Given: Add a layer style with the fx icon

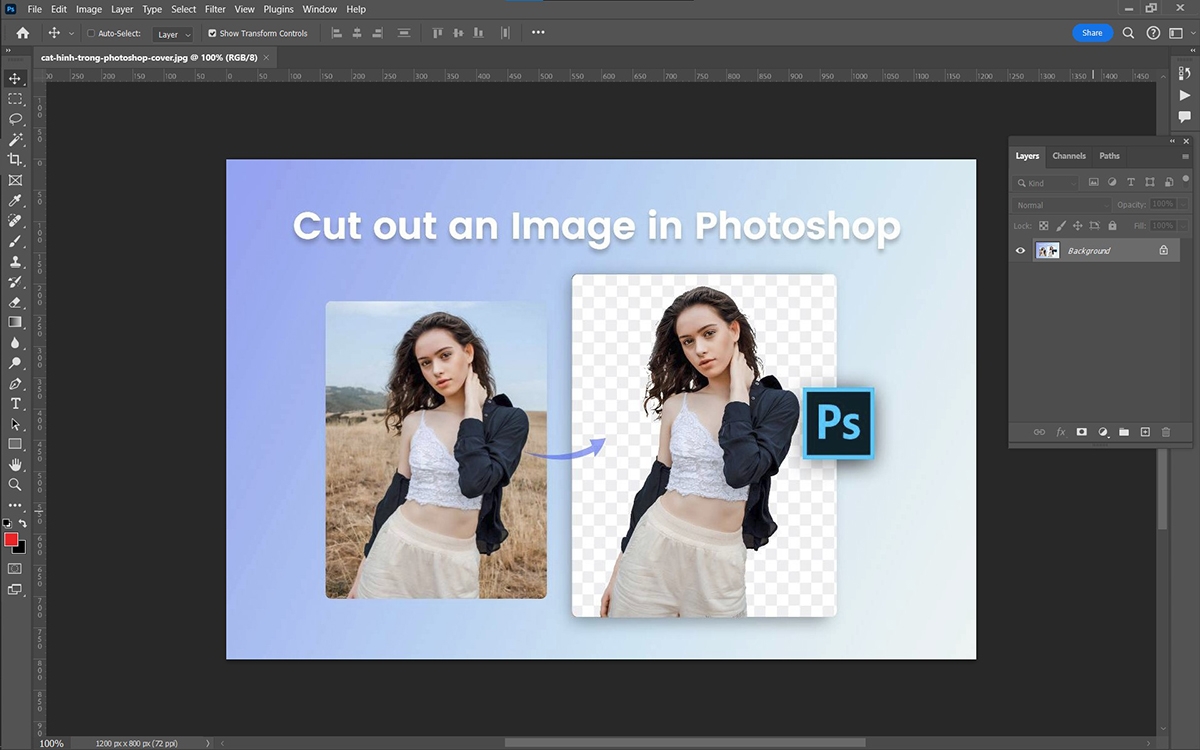Looking at the screenshot, I should [x=1061, y=432].
